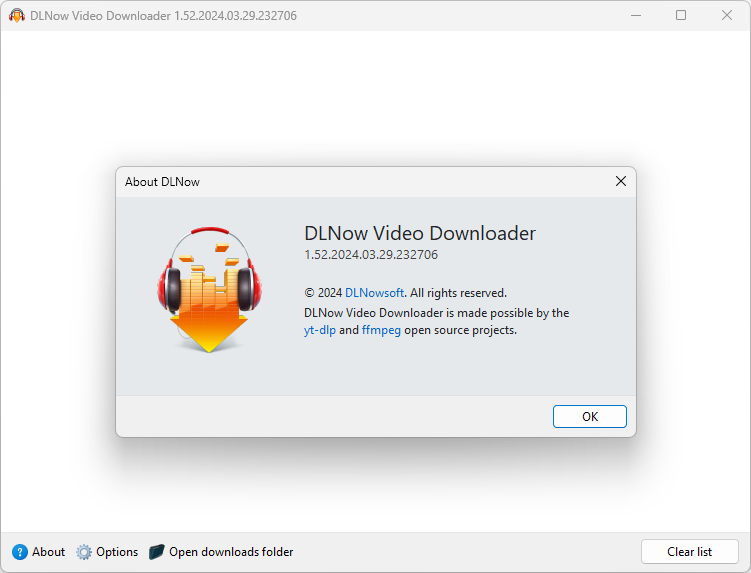751x573 pixels.
Task: Click the Options gear icon
Action: [84, 552]
